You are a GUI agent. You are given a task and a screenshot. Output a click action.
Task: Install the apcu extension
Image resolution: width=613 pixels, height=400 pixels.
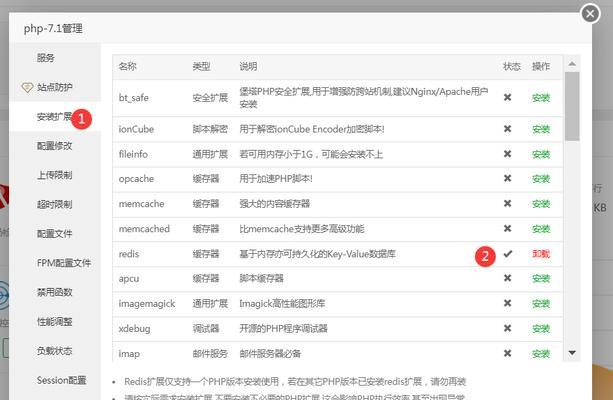pyautogui.click(x=541, y=278)
